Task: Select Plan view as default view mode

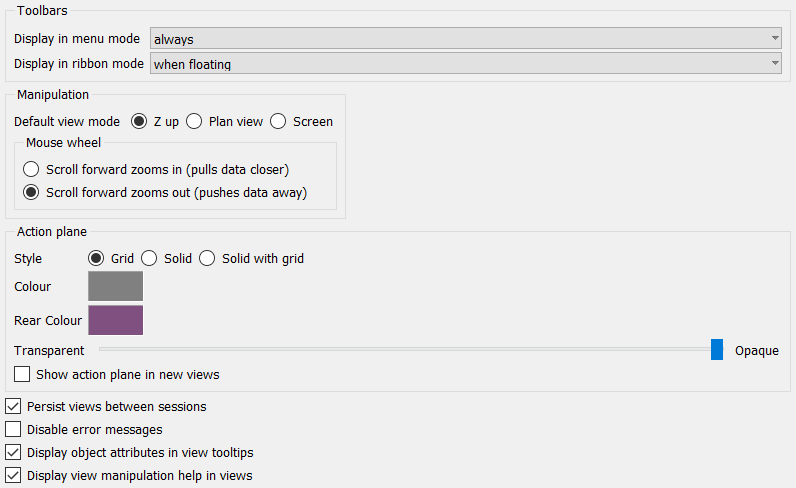Action: 194,121
